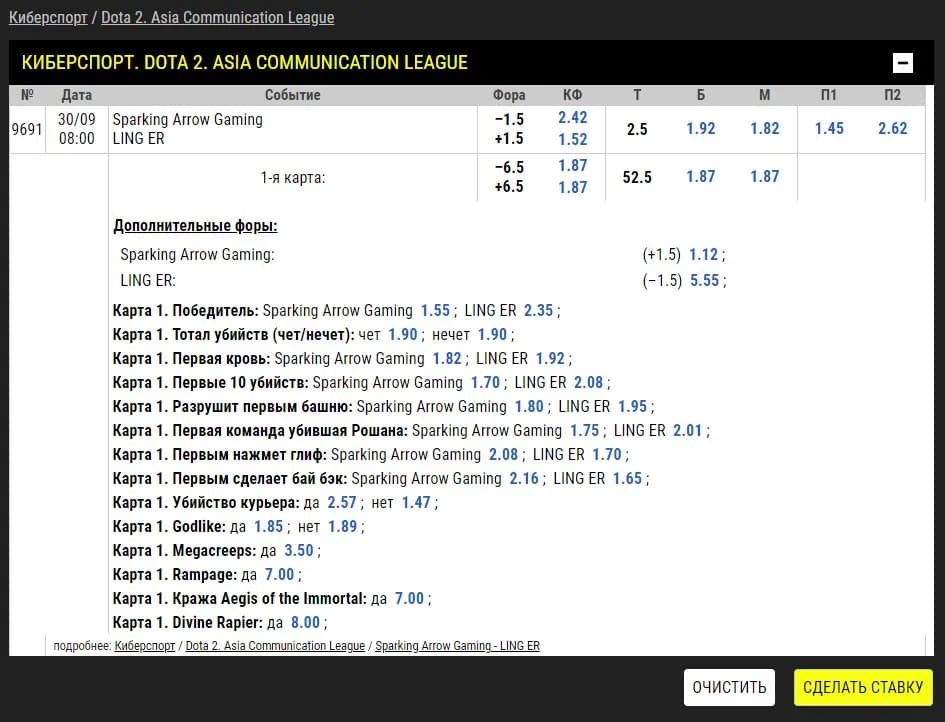Bet map 1 winner LING ER 2.35
Viewport: 945px width, 722px height.
(538, 310)
